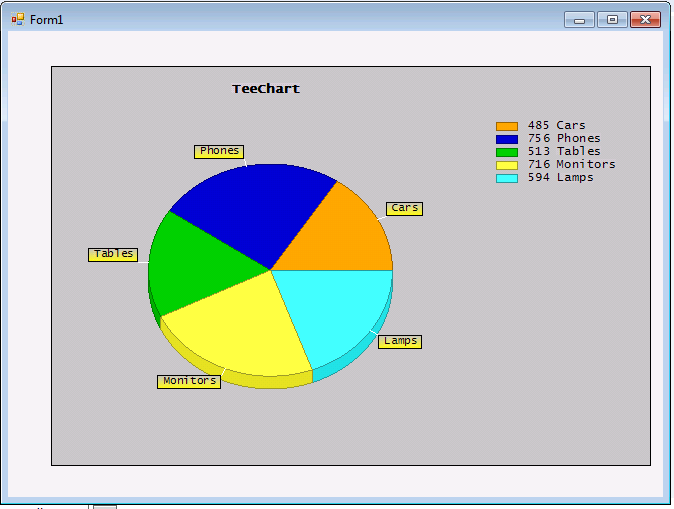Click the green Tables legend swatch
674x509 pixels.
(507, 152)
